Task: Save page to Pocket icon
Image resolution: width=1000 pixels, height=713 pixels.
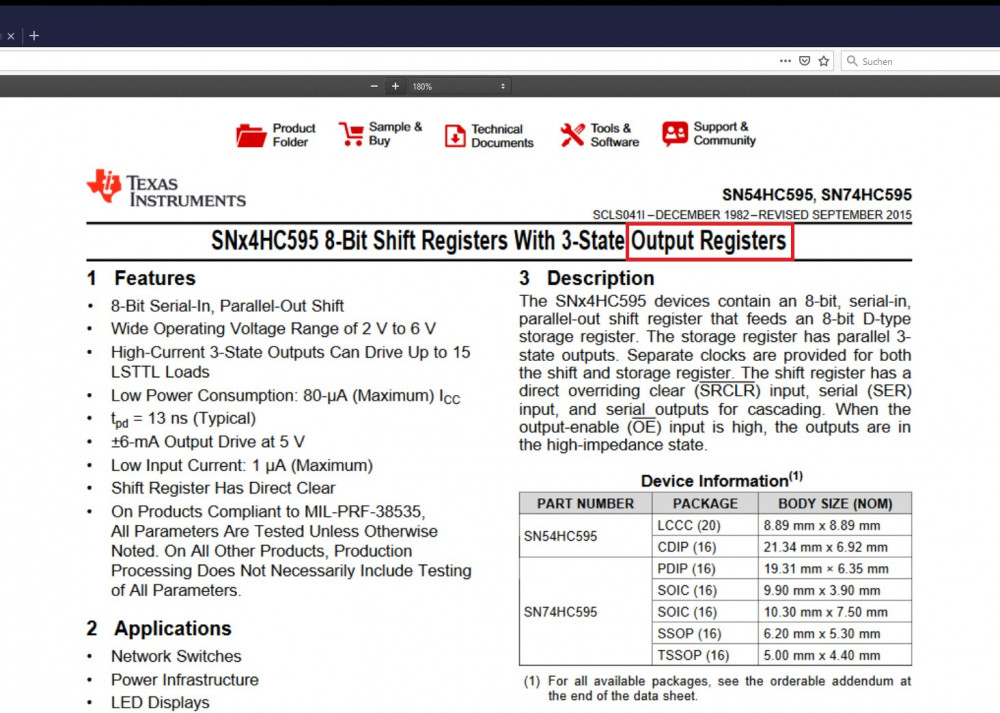Action: point(805,61)
